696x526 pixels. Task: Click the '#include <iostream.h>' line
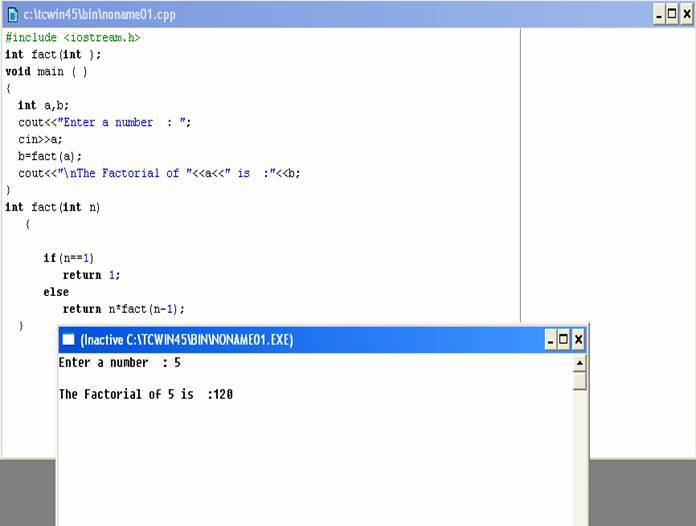pyautogui.click(x=73, y=38)
